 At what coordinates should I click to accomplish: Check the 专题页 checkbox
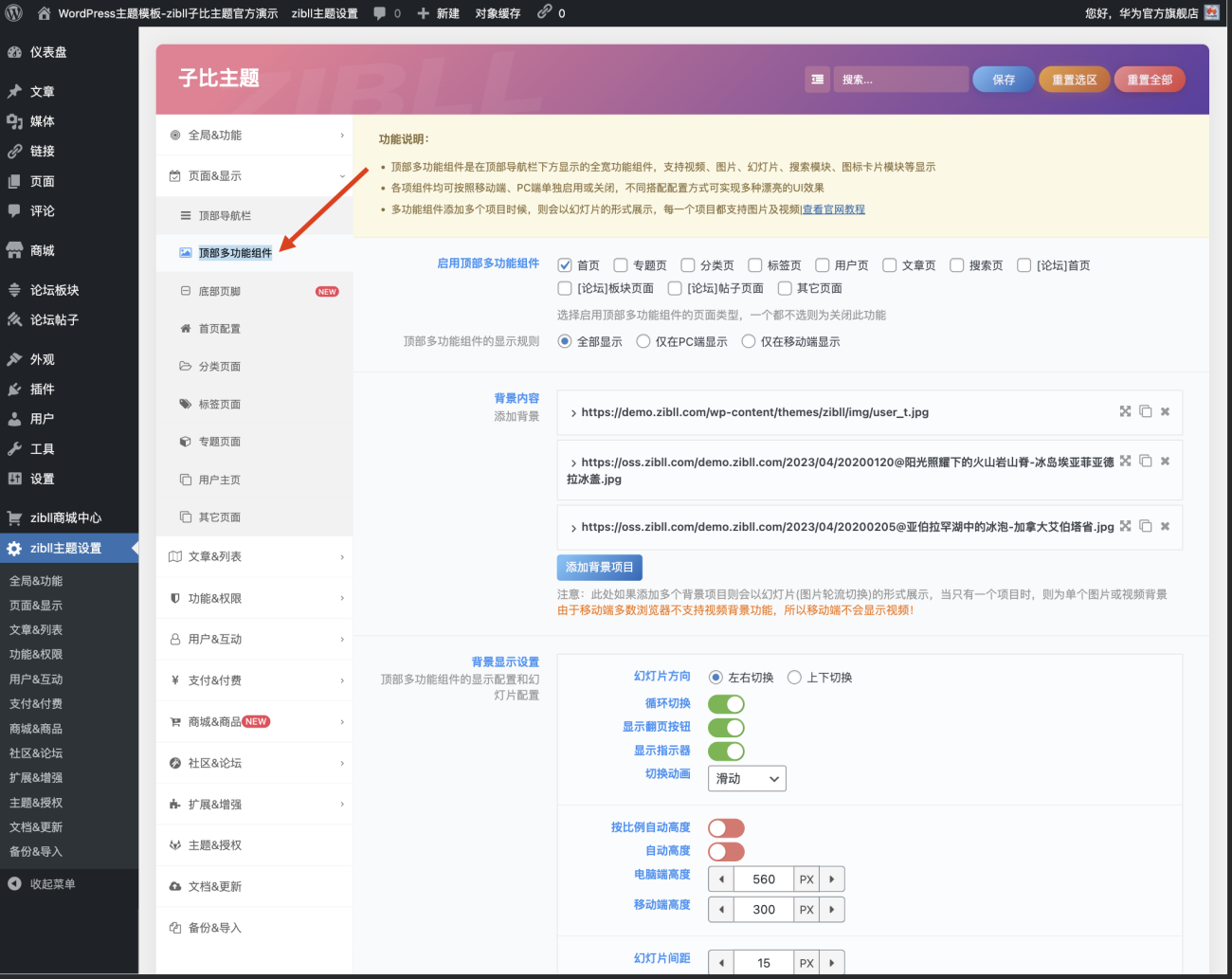tap(621, 265)
